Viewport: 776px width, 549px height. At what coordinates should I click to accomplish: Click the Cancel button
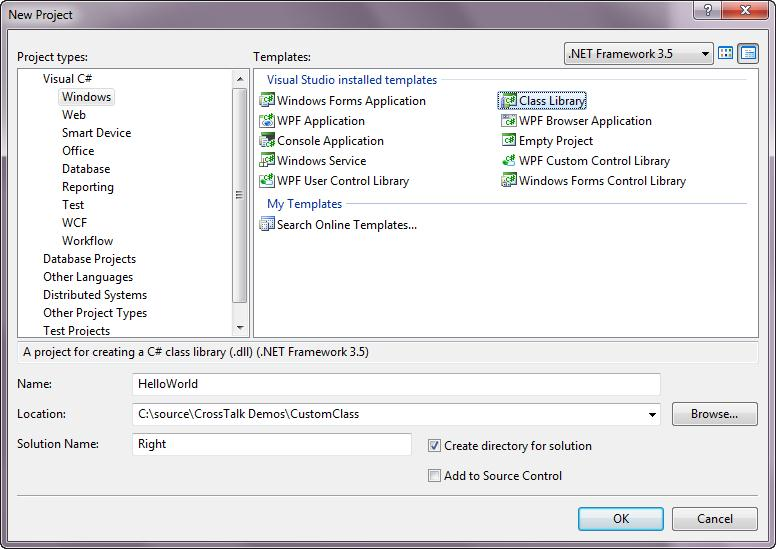tap(715, 518)
